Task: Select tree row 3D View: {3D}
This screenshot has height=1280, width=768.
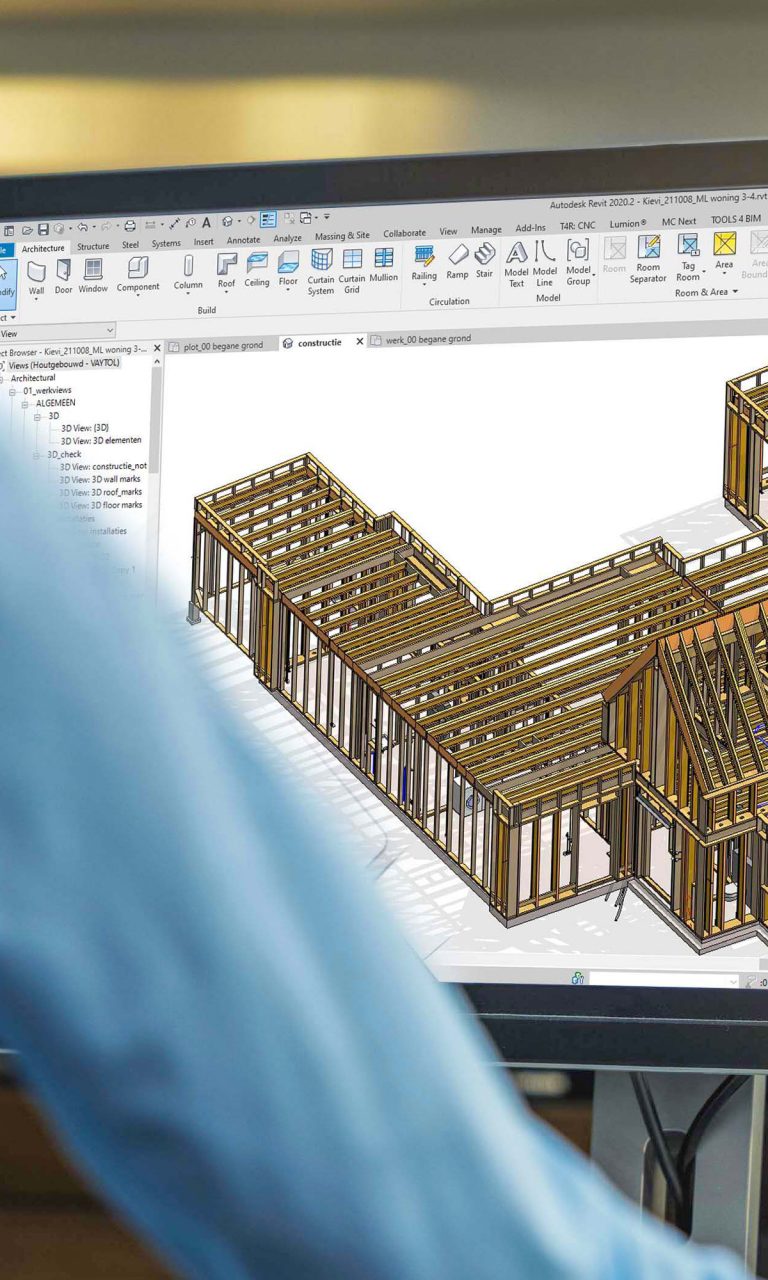Action: [x=85, y=428]
